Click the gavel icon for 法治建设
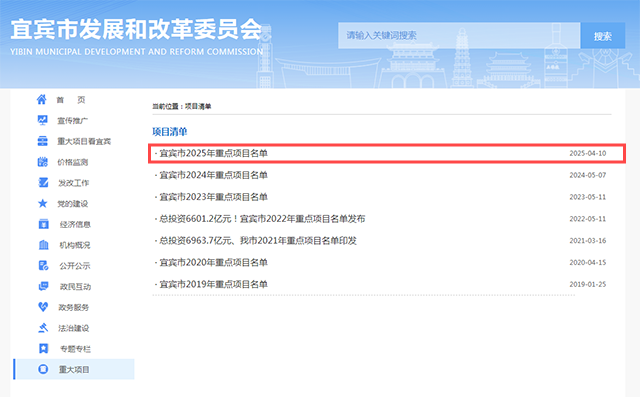This screenshot has height=397, width=640. coord(43,328)
